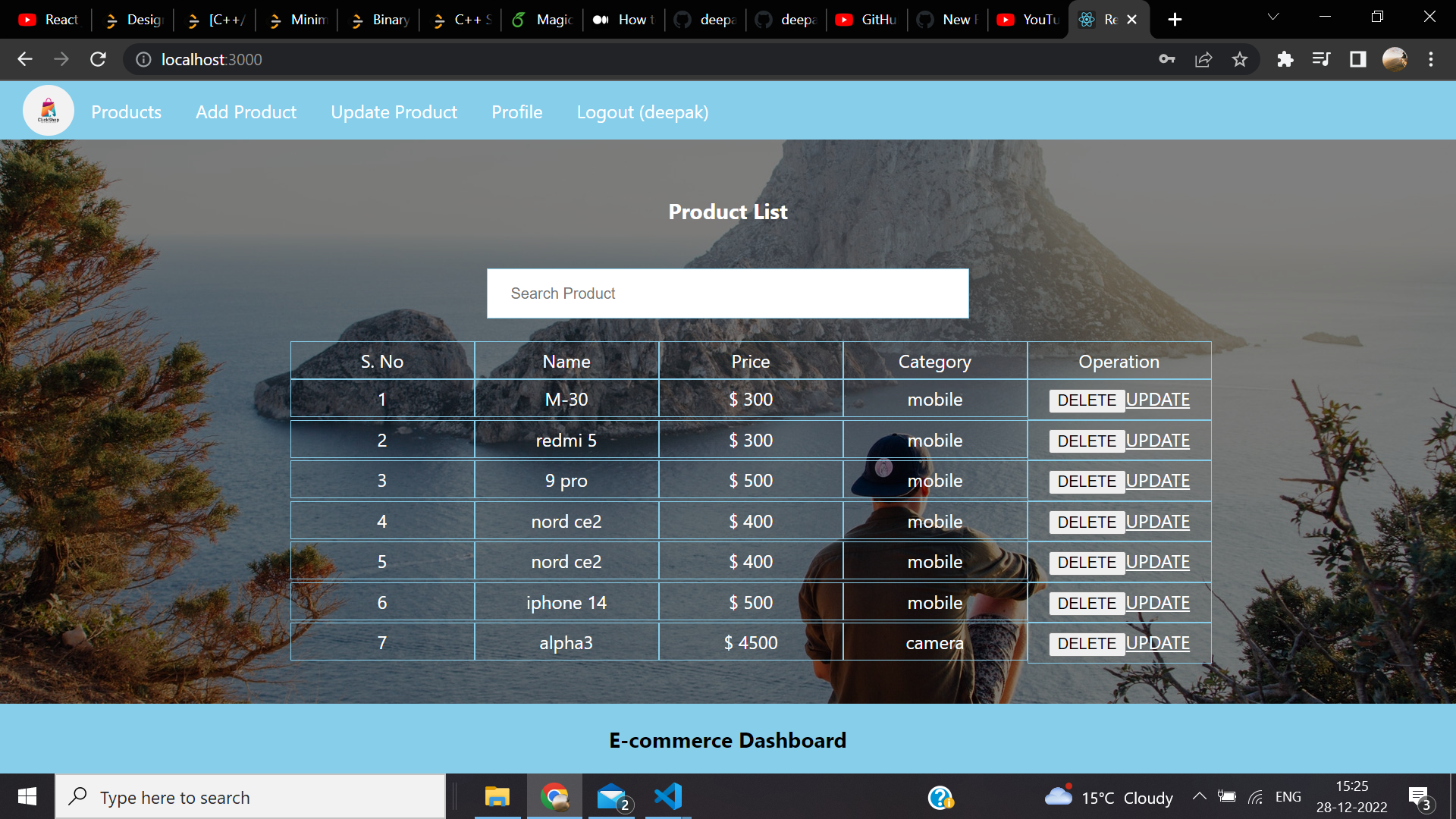
Task: Click the ENG language indicator
Action: (1288, 796)
